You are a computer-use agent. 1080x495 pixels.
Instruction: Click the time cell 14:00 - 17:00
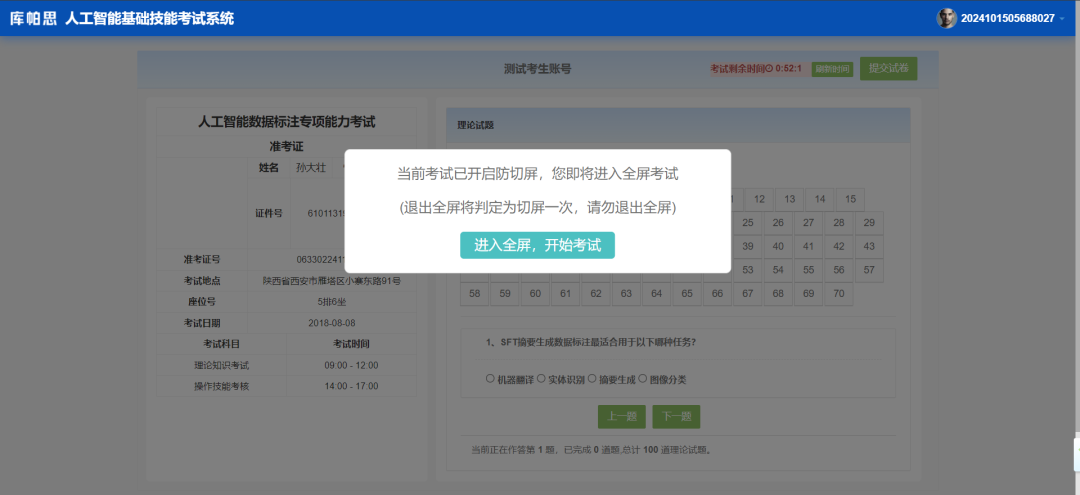coord(351,386)
